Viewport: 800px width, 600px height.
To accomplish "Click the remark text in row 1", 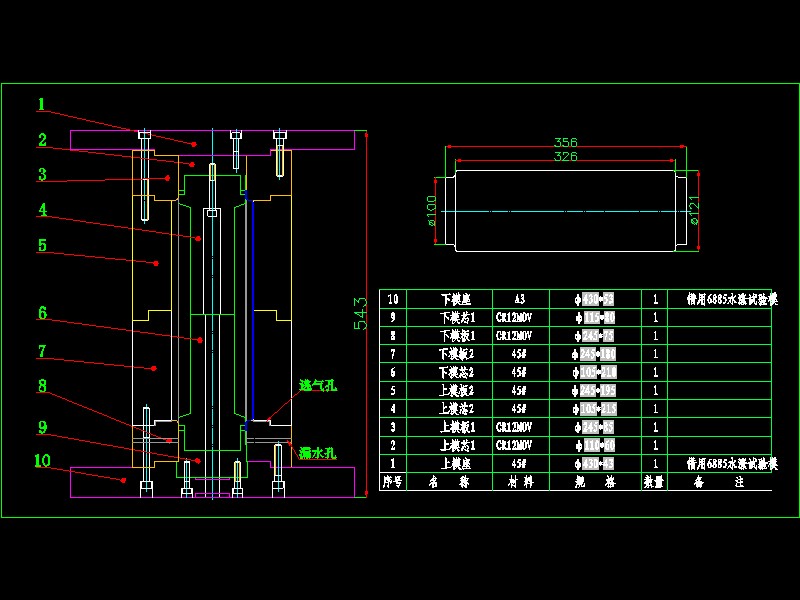I will tap(732, 463).
